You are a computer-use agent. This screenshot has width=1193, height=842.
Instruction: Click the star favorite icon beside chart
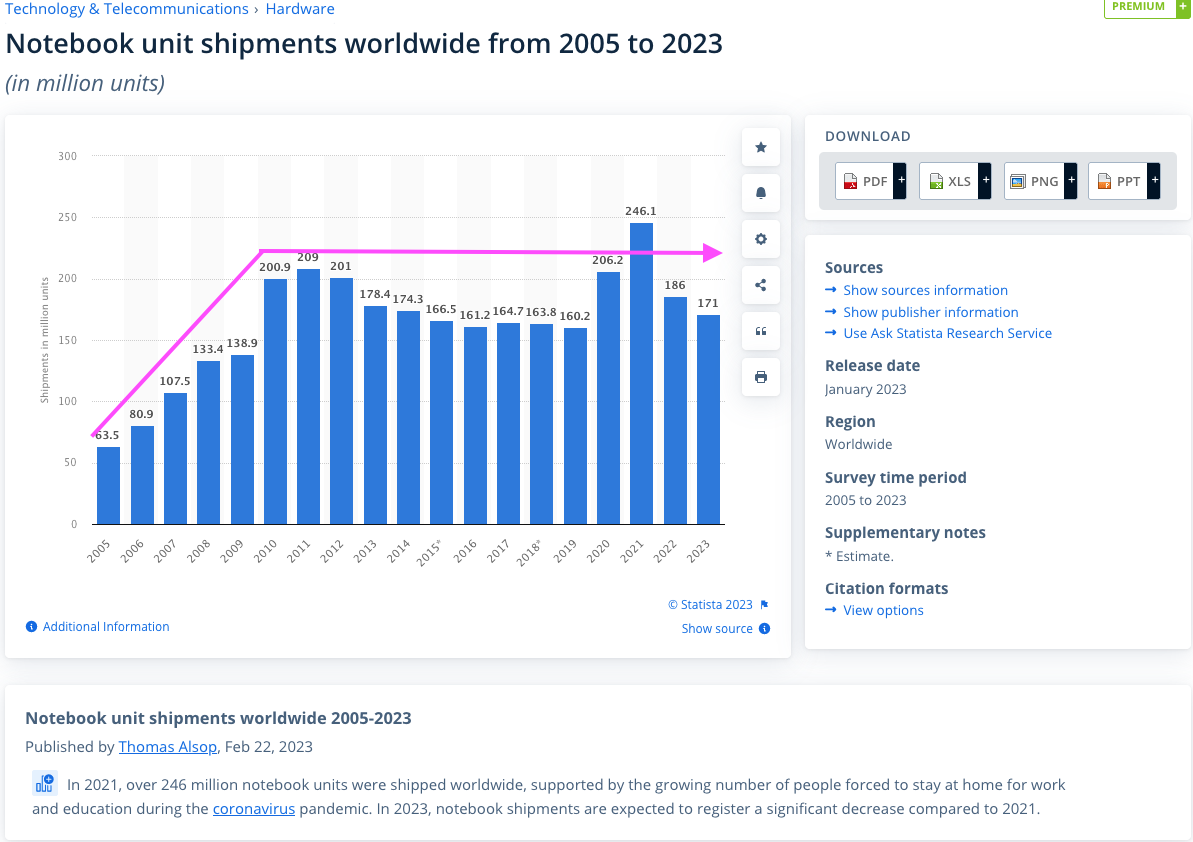[760, 148]
